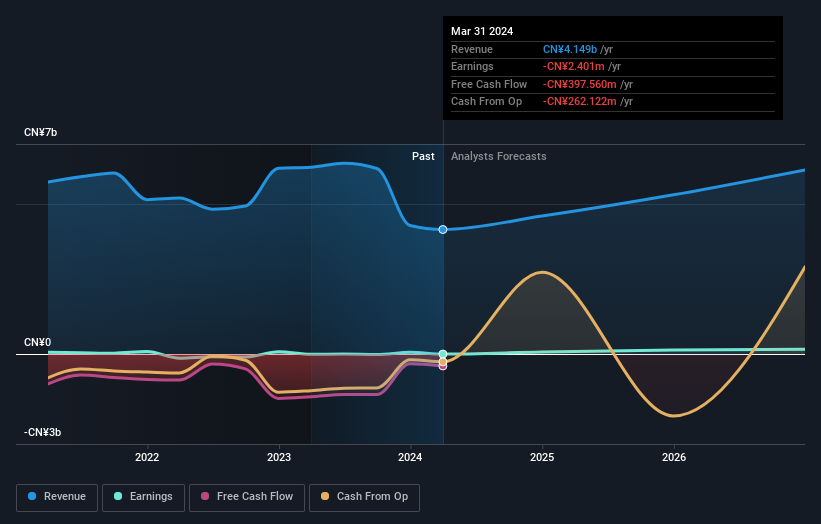Click the CN¥7b y-axis label
This screenshot has height=524, width=821.
(x=40, y=132)
